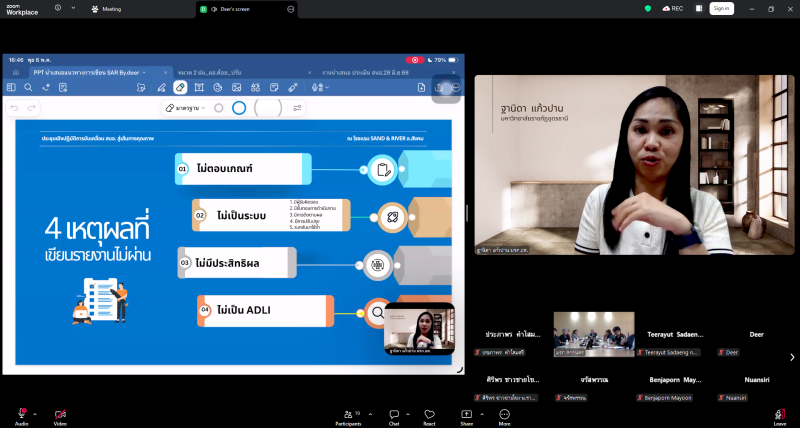The image size is (800, 428).
Task: Start Video camera toggle
Action: click(60, 417)
